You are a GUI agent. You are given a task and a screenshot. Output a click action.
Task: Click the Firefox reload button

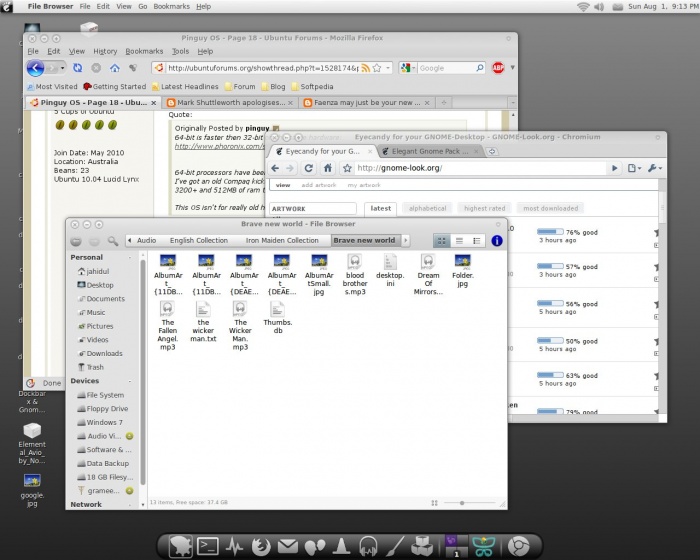pyautogui.click(x=80, y=68)
